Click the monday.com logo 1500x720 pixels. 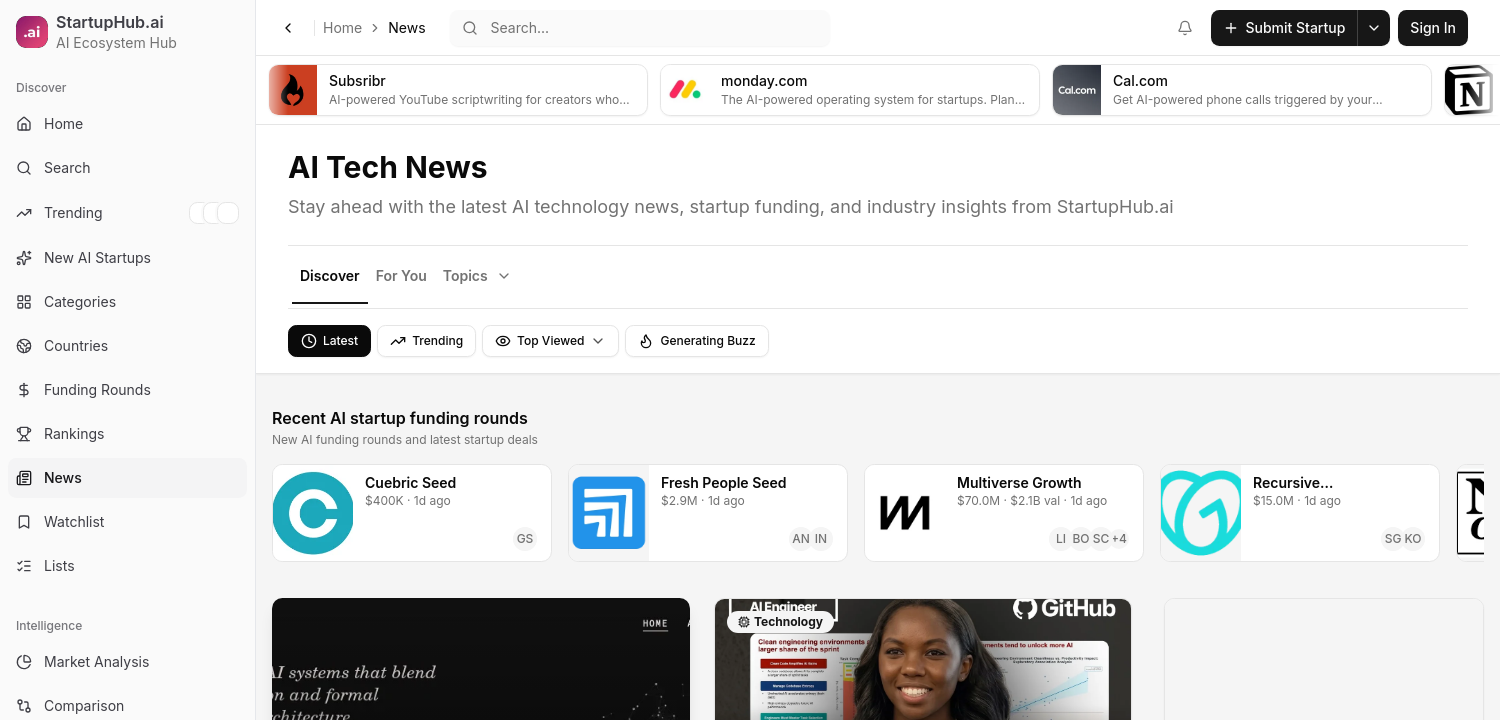[x=685, y=90]
